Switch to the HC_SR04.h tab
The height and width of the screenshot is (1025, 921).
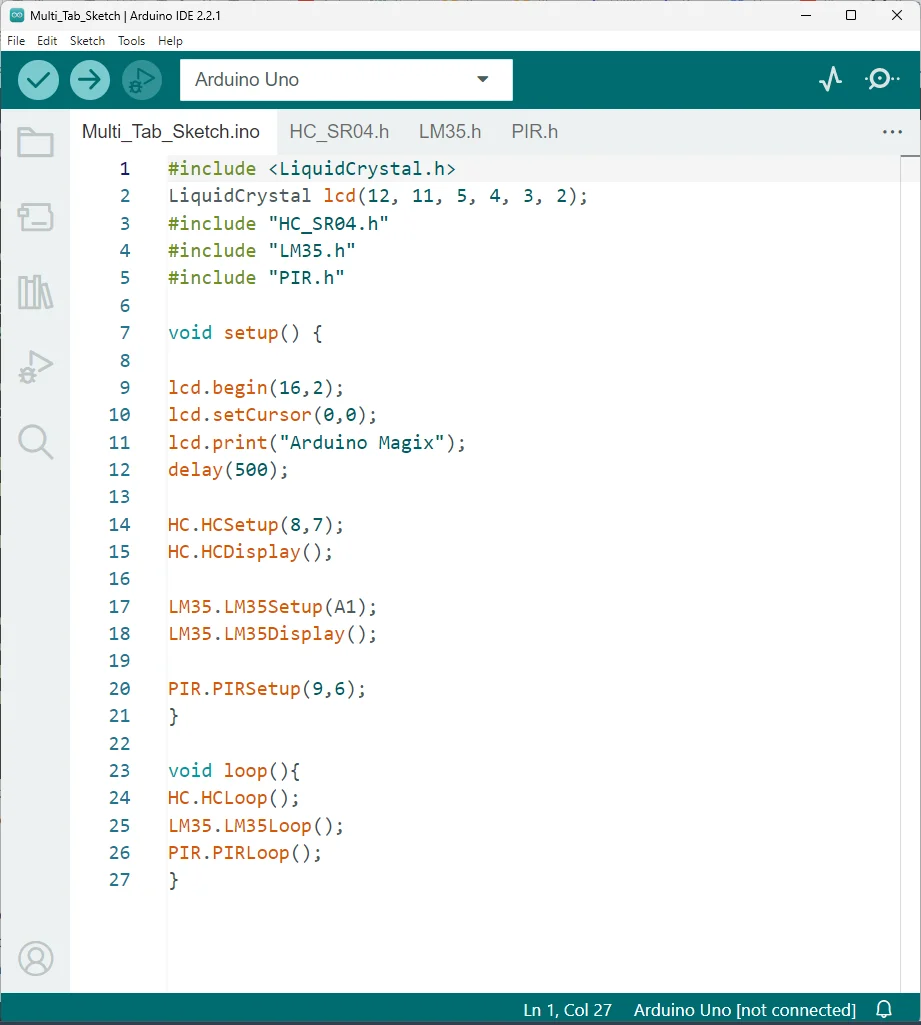click(x=339, y=132)
